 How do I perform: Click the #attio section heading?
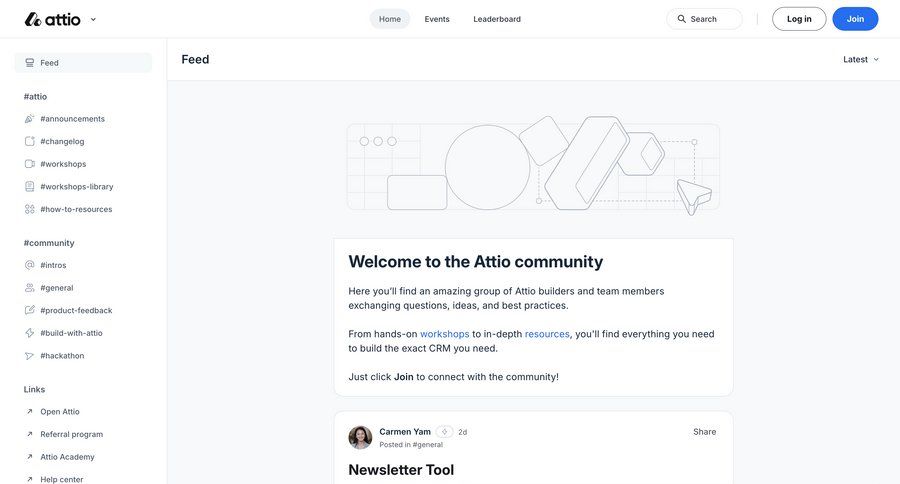point(36,96)
